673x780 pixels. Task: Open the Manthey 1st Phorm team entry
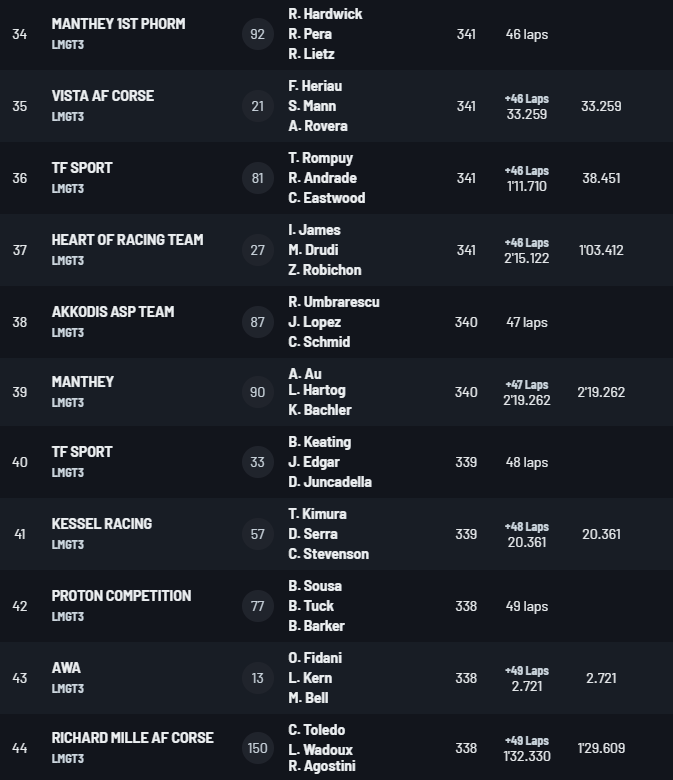click(x=118, y=24)
